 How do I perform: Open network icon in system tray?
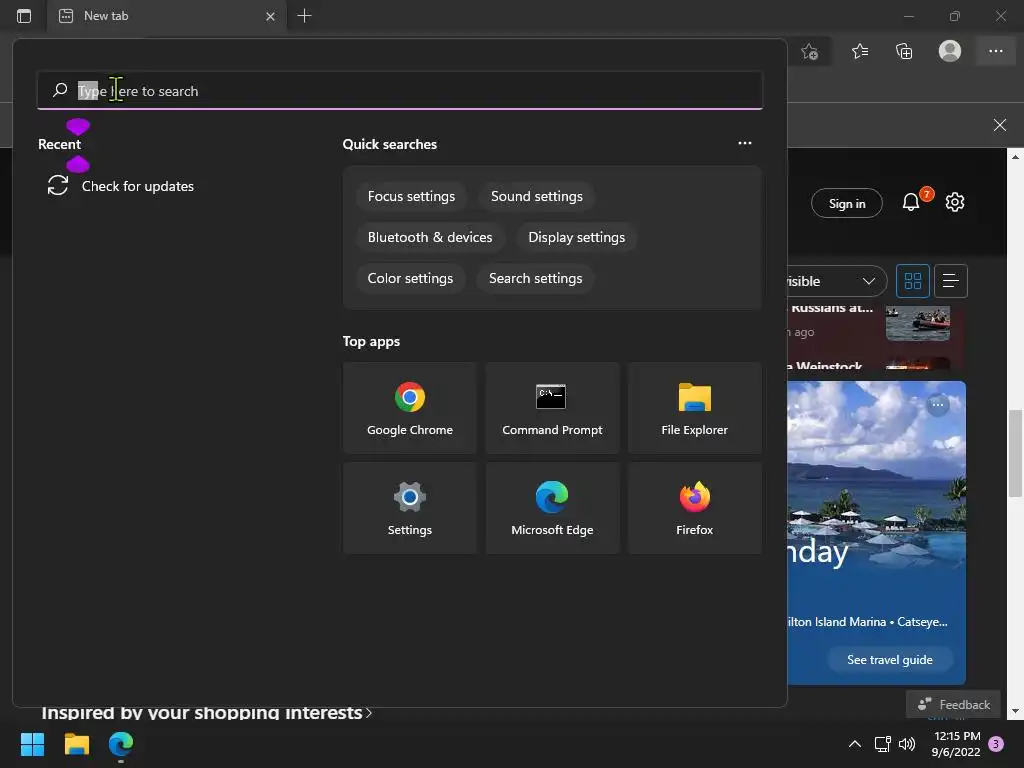(882, 744)
